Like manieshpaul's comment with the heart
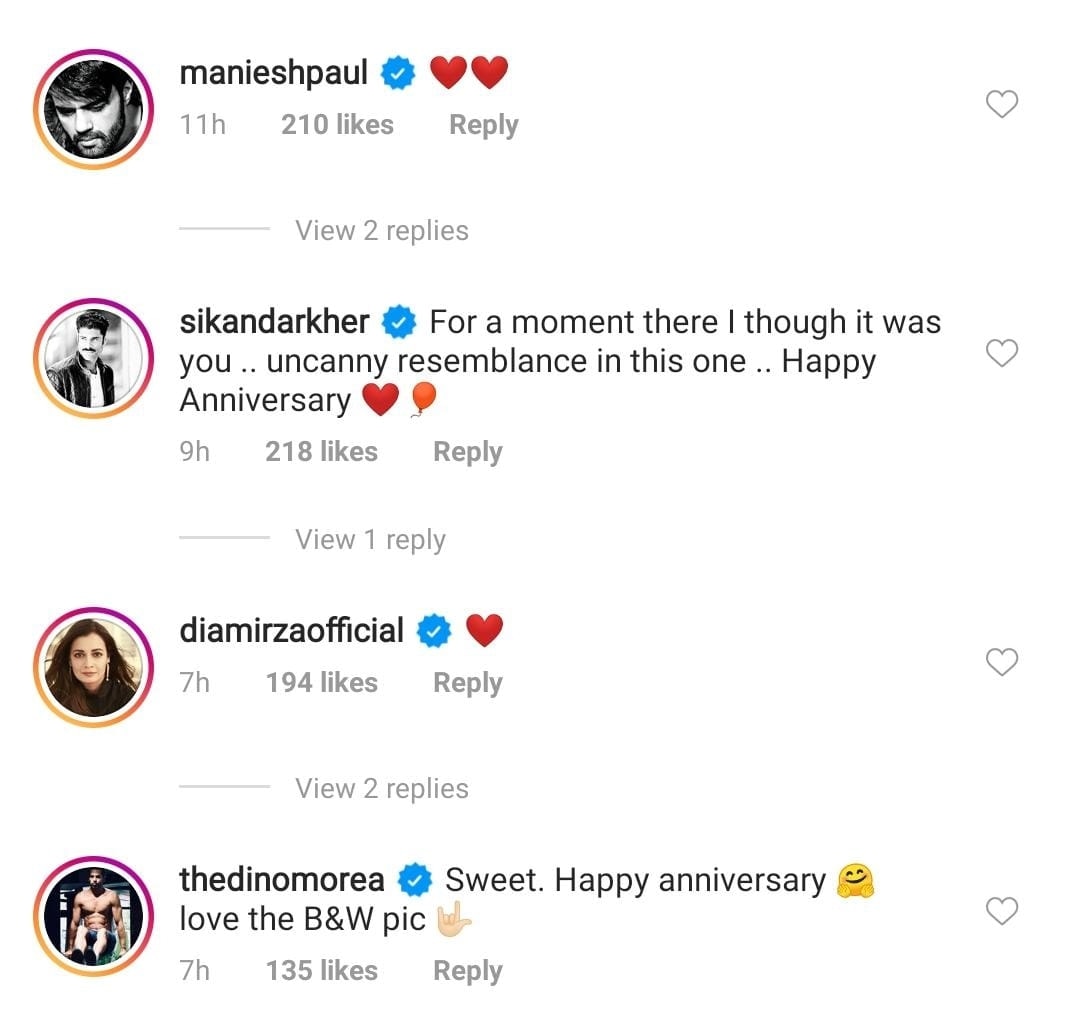 tap(1001, 104)
